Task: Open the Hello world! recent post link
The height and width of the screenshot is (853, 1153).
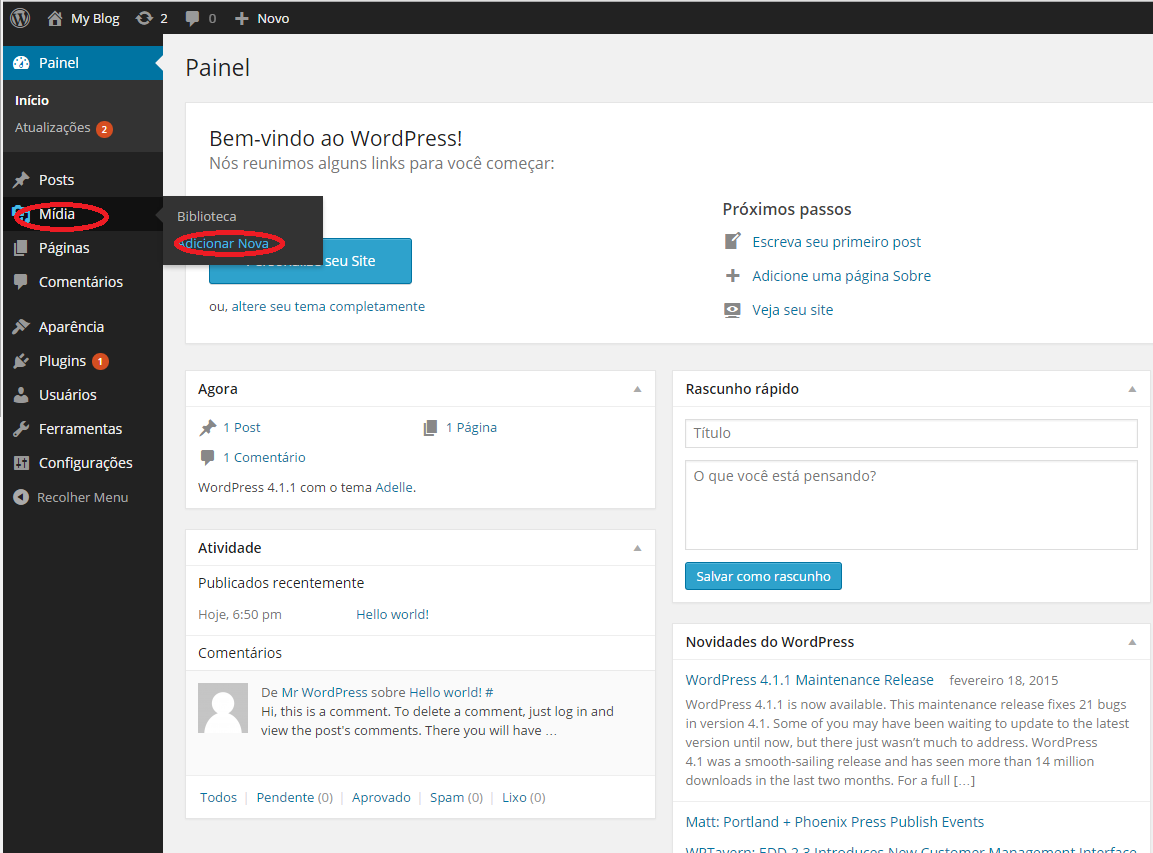Action: point(392,615)
